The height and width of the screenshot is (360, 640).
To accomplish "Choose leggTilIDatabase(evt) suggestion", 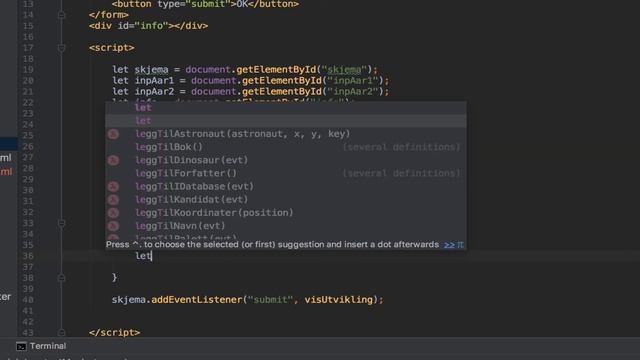I will tap(286, 187).
